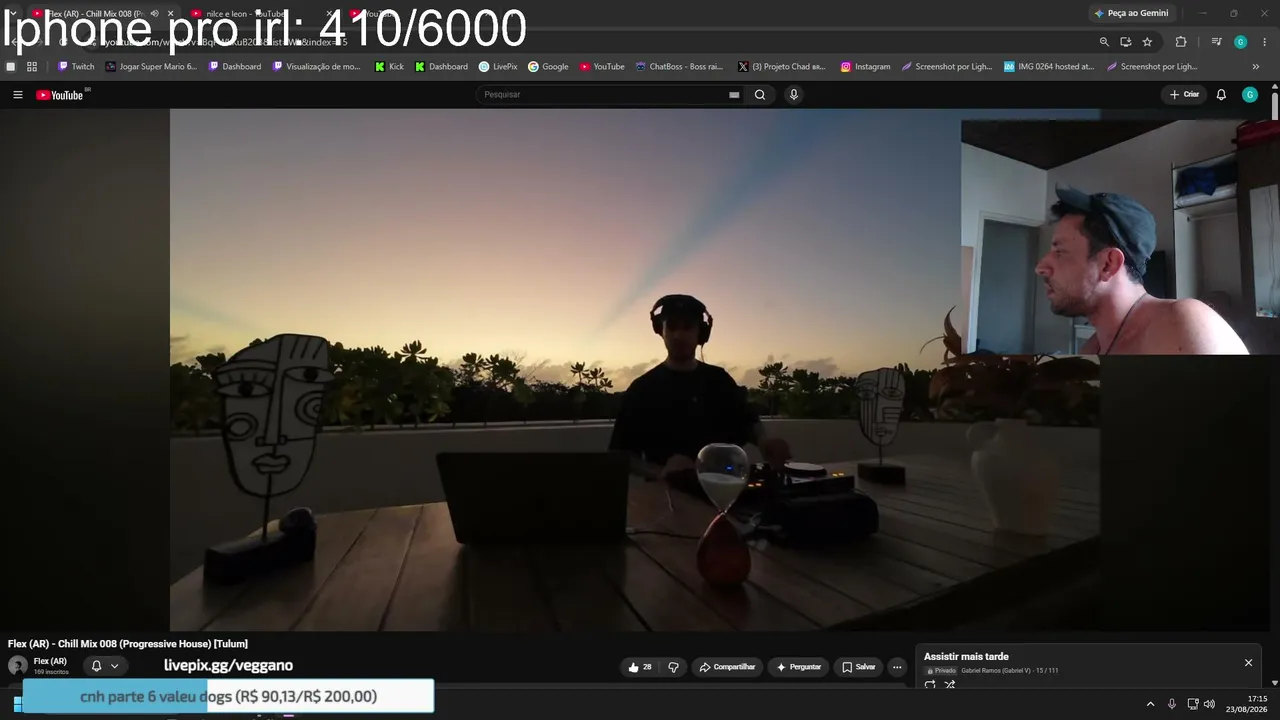Open more actions ellipsis under the video
Viewport: 1280px width, 720px height.
point(897,667)
